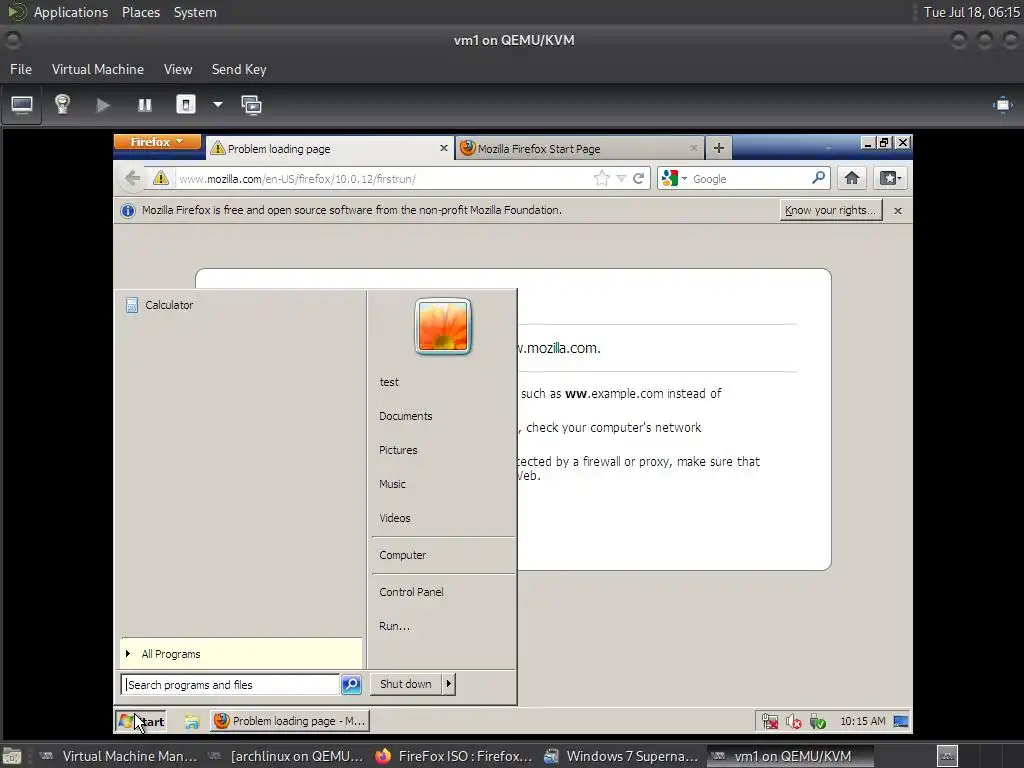Open Documents from Start menu

point(406,416)
